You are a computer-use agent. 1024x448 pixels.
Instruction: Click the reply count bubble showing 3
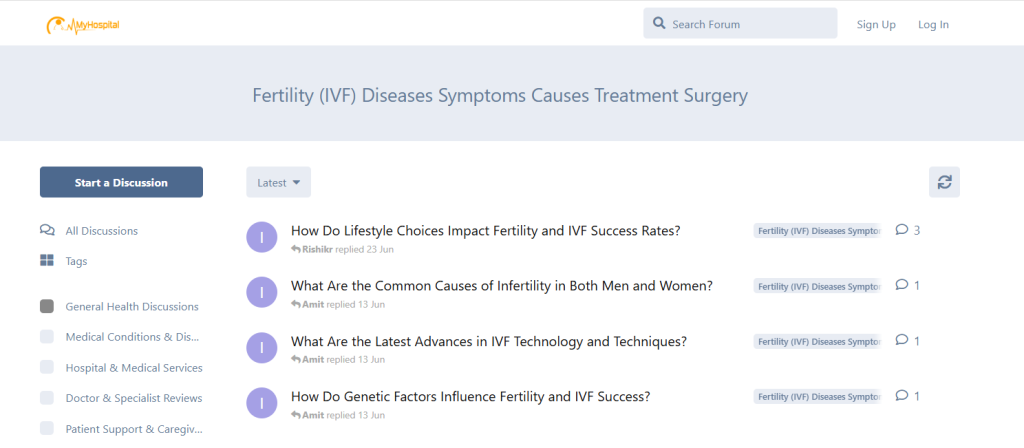(x=908, y=230)
